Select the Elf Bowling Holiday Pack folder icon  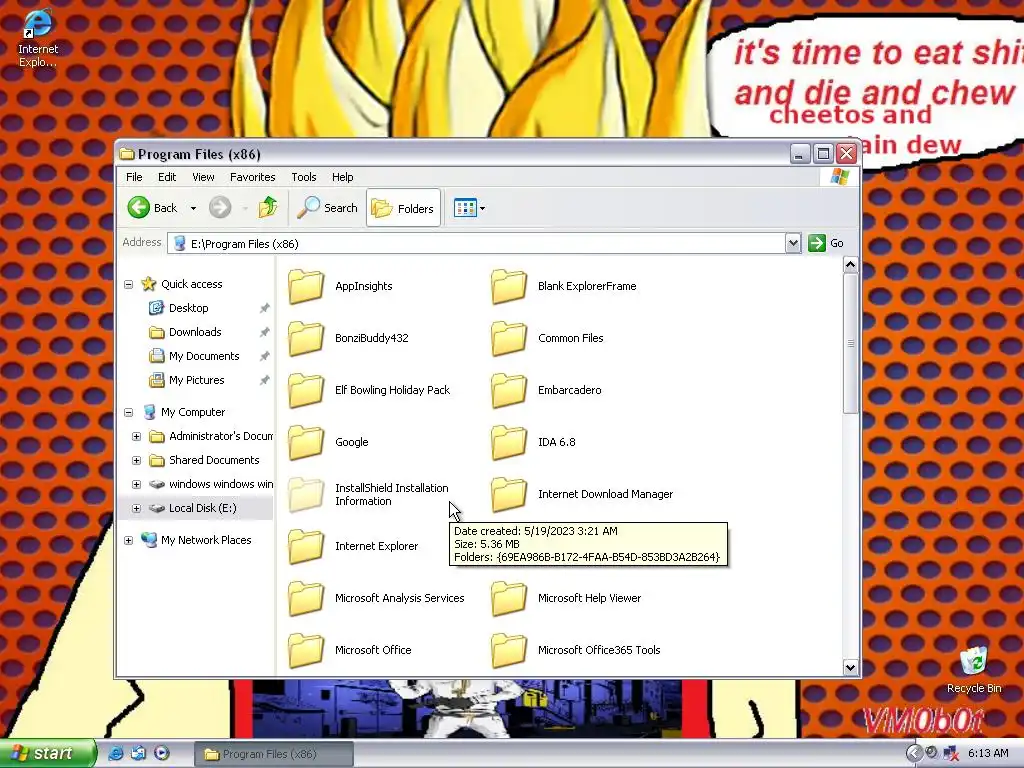306,390
